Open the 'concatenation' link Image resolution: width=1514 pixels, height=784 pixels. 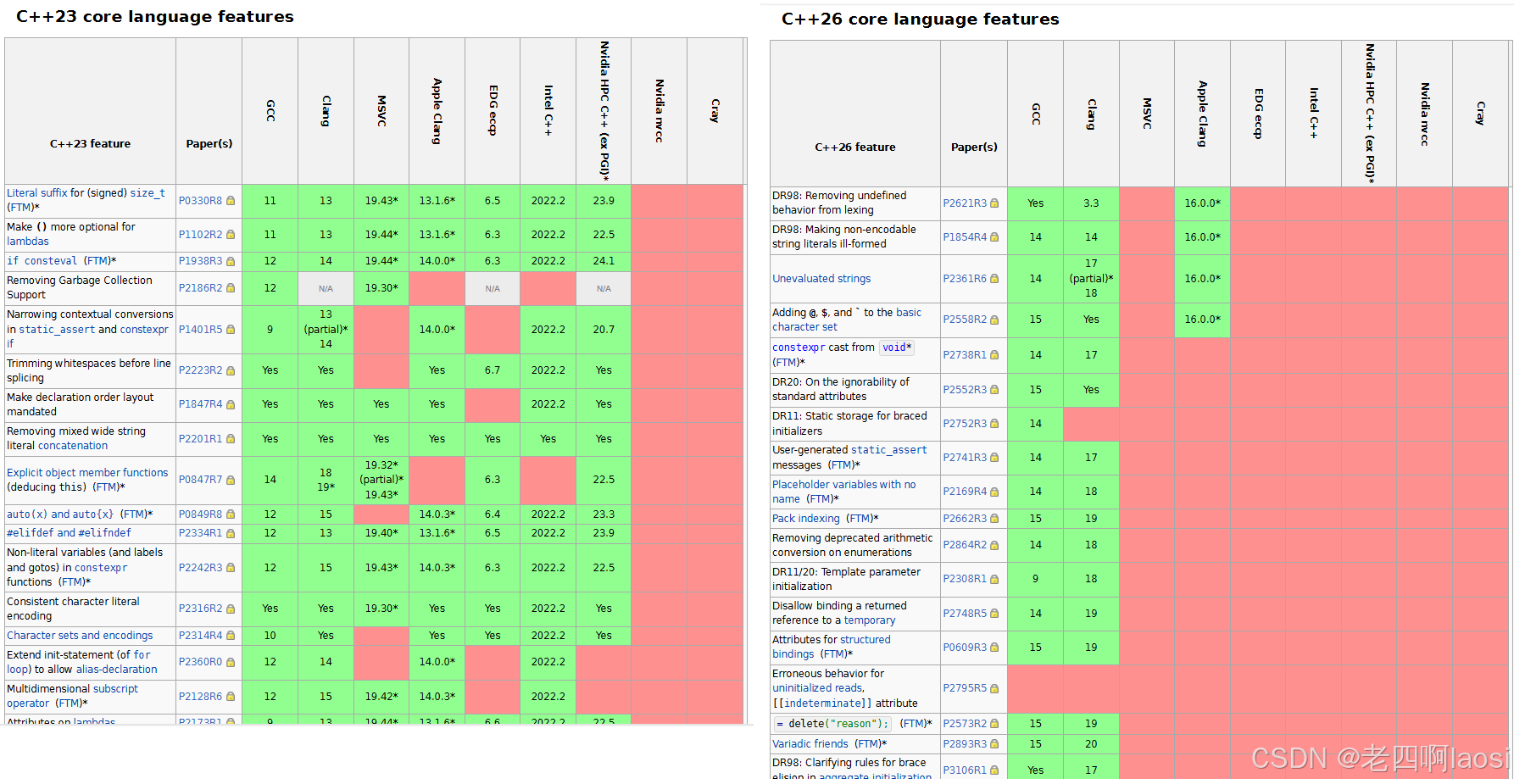tap(73, 446)
